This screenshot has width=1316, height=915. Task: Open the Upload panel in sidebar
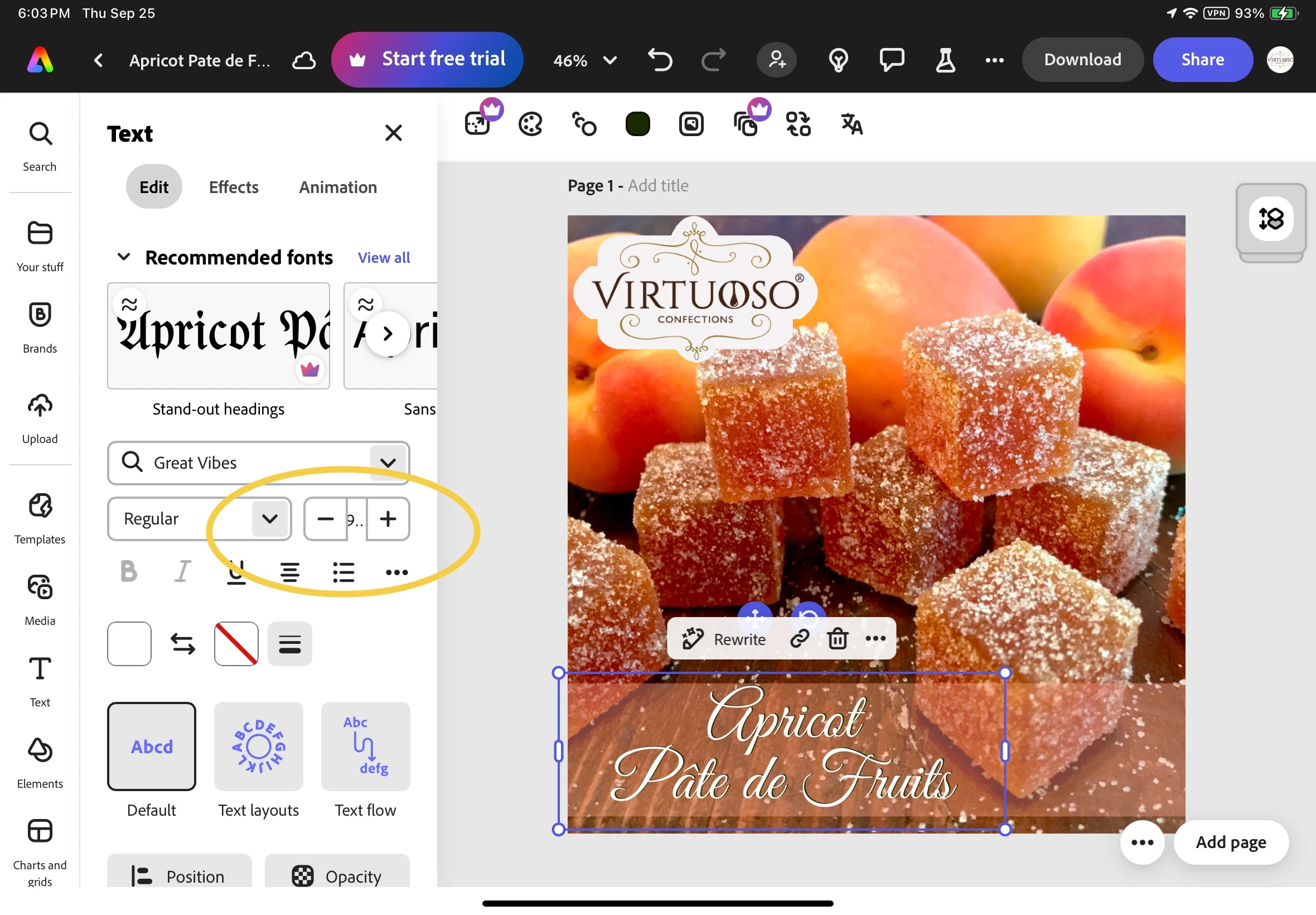tap(40, 418)
